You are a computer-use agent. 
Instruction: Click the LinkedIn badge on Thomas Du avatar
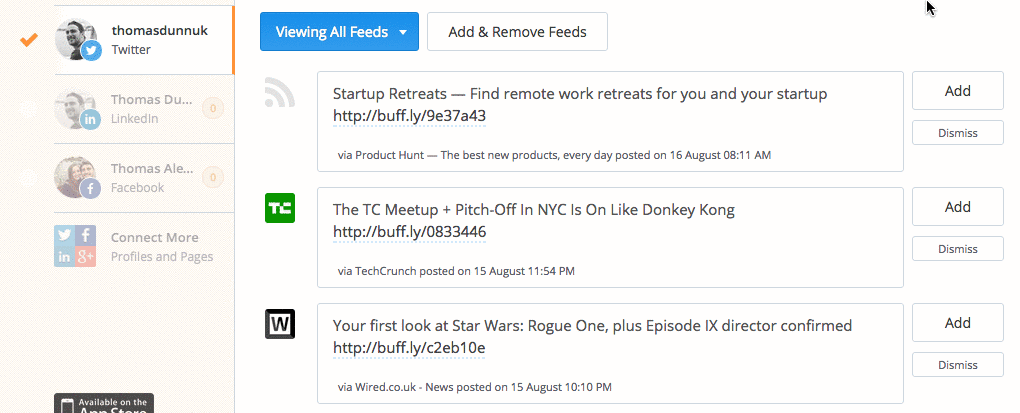click(90, 119)
